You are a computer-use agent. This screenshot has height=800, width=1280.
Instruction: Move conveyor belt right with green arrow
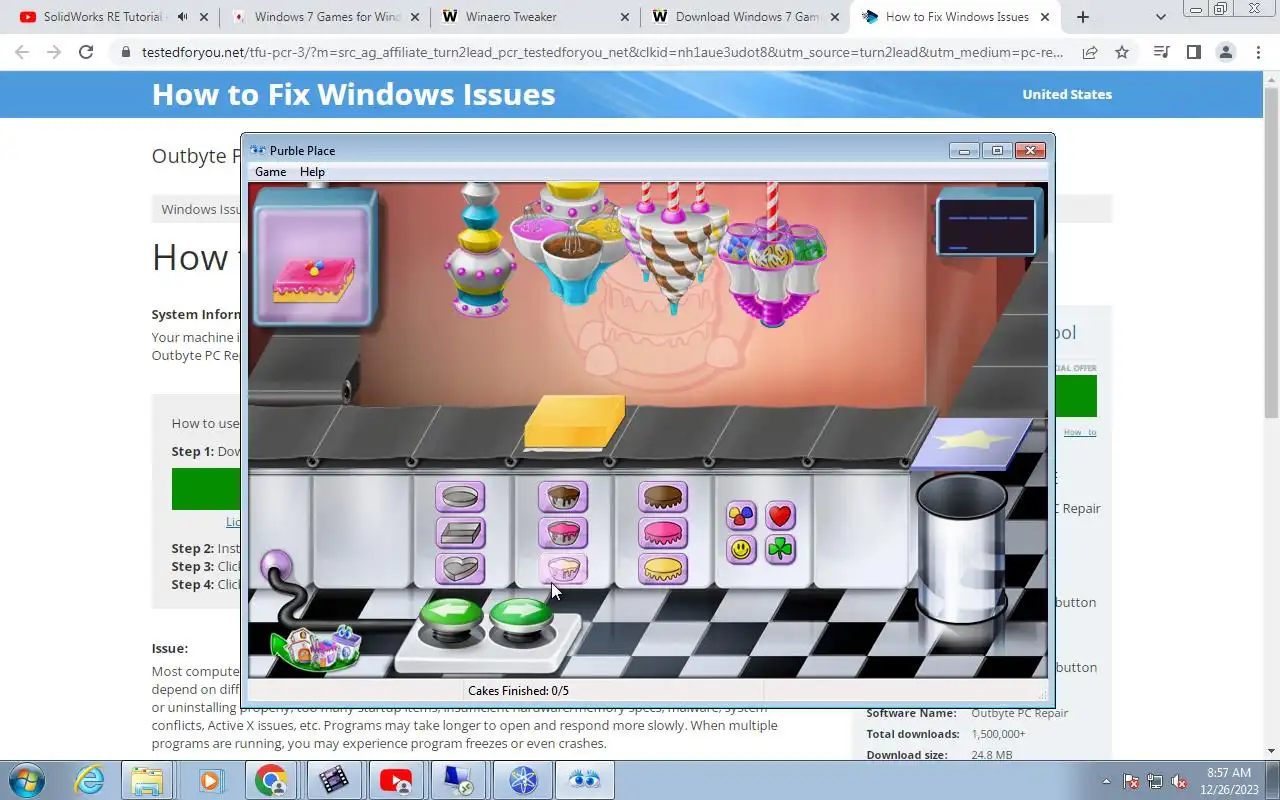click(x=522, y=616)
